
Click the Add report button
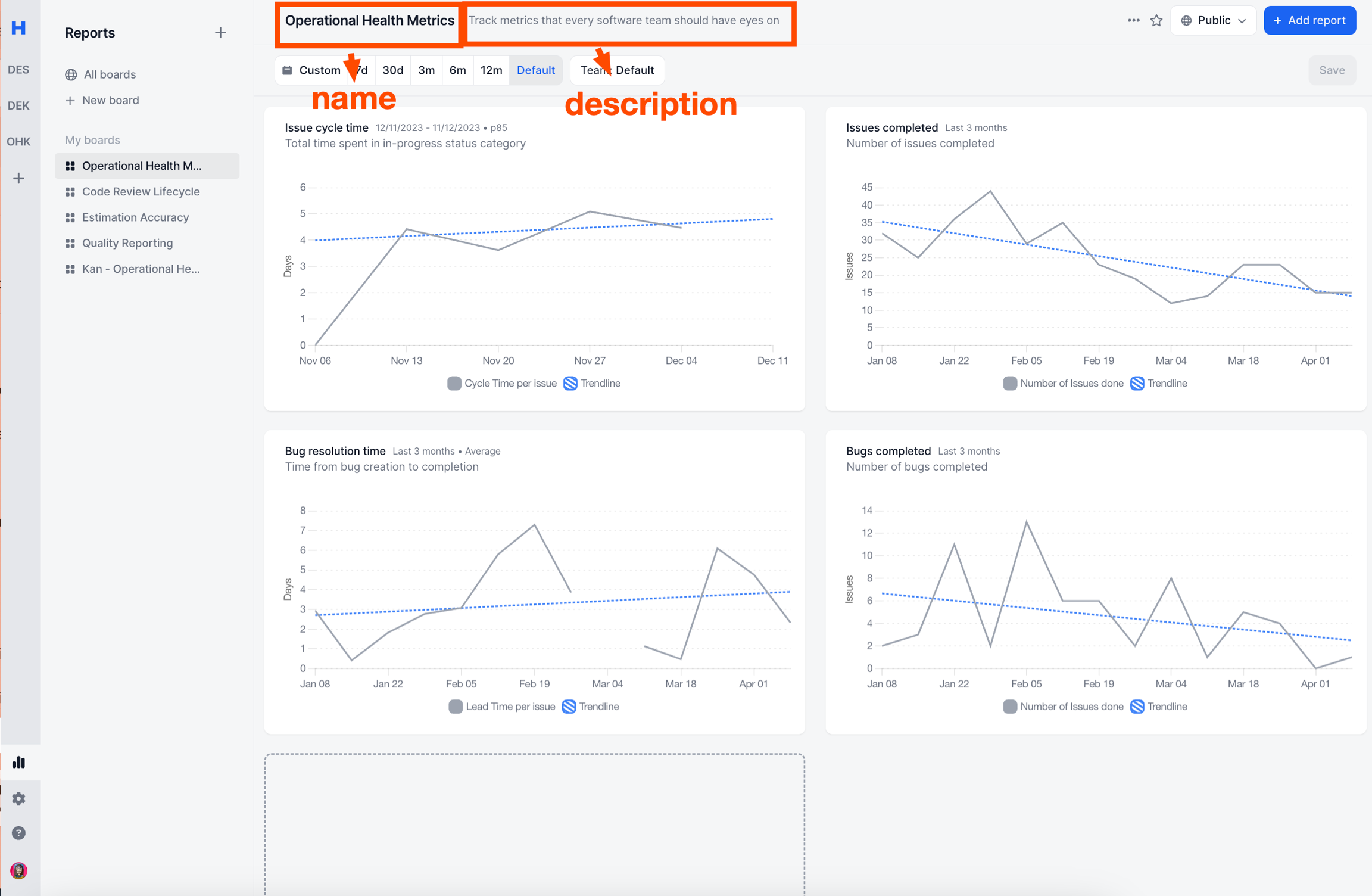tap(1309, 21)
